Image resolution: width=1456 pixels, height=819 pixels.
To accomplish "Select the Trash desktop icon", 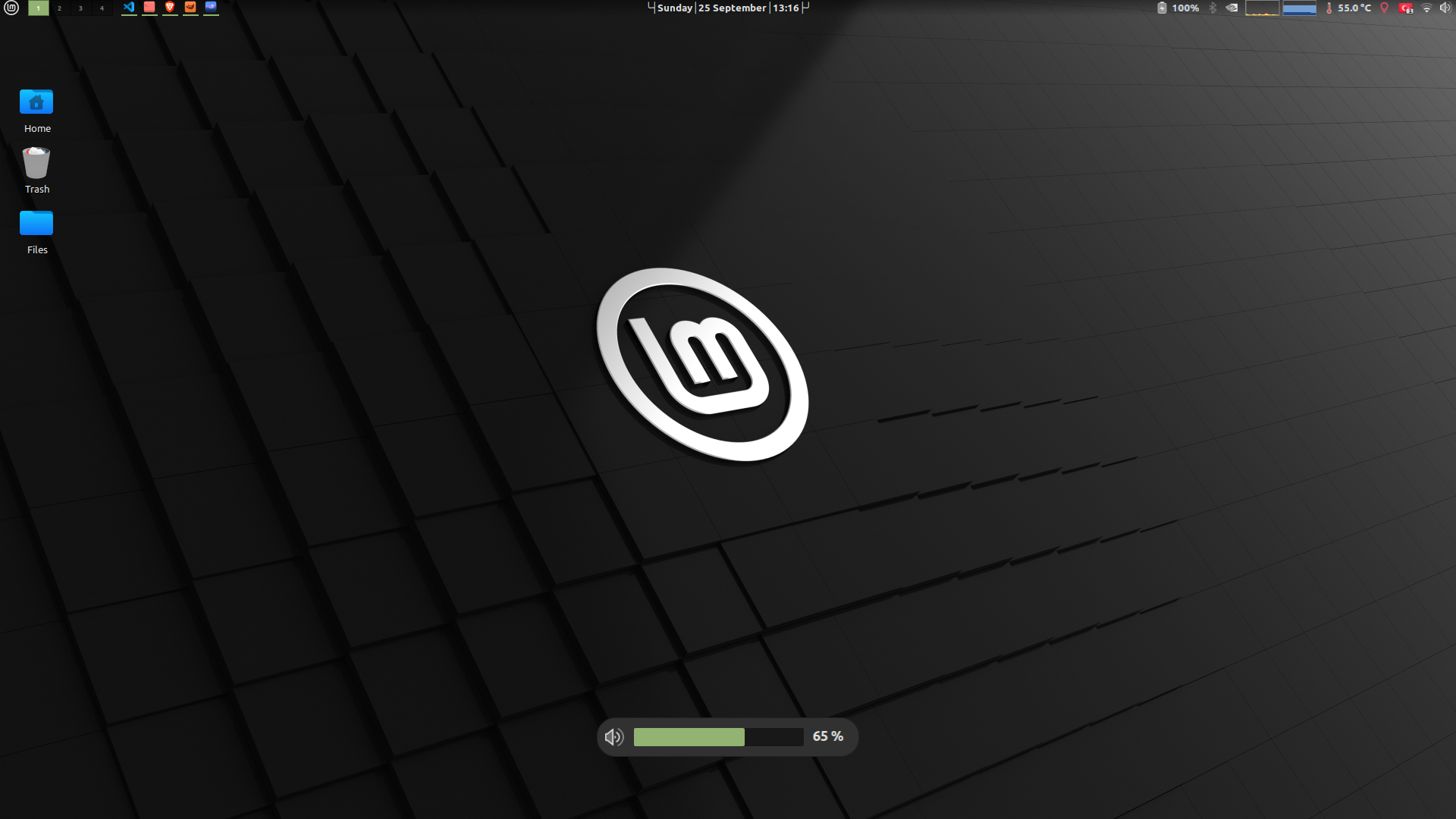I will click(36, 171).
